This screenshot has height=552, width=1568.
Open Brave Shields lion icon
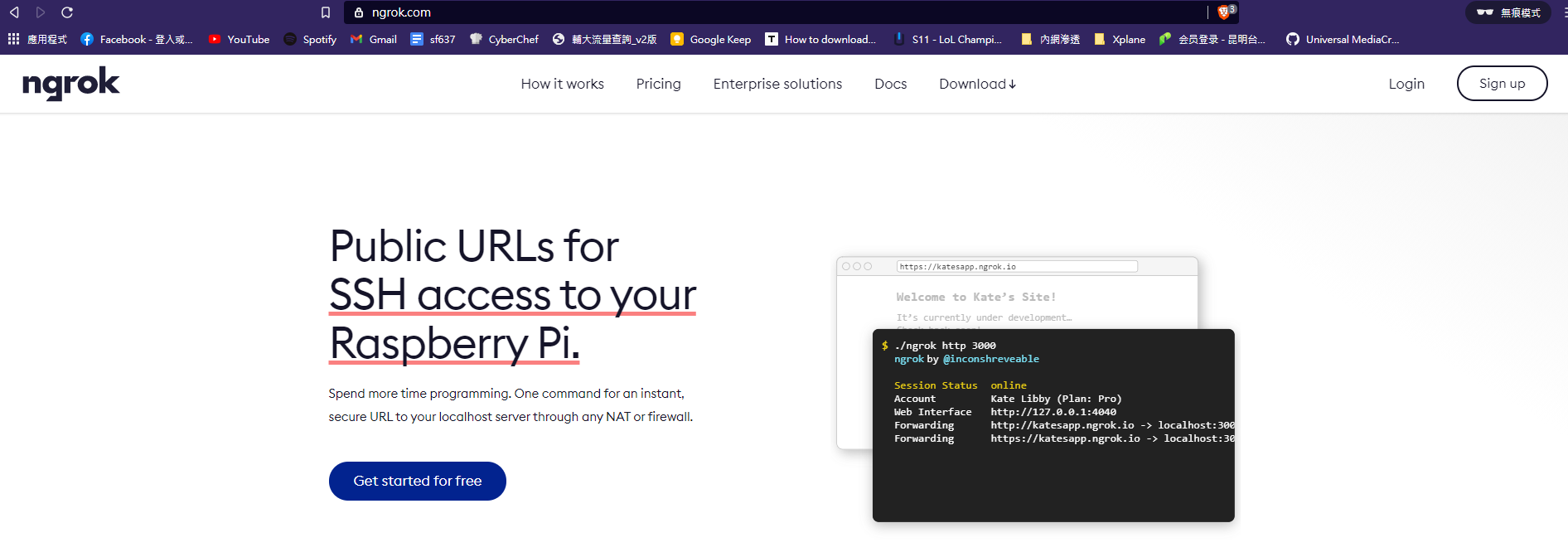click(x=1224, y=12)
